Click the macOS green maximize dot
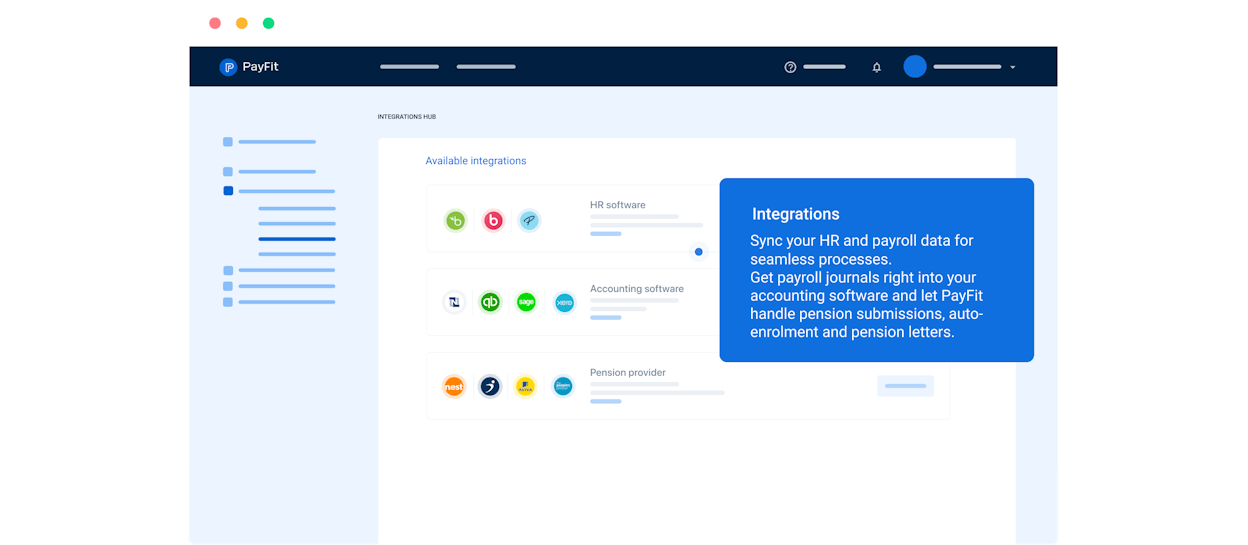The width and height of the screenshot is (1248, 545). 269,23
